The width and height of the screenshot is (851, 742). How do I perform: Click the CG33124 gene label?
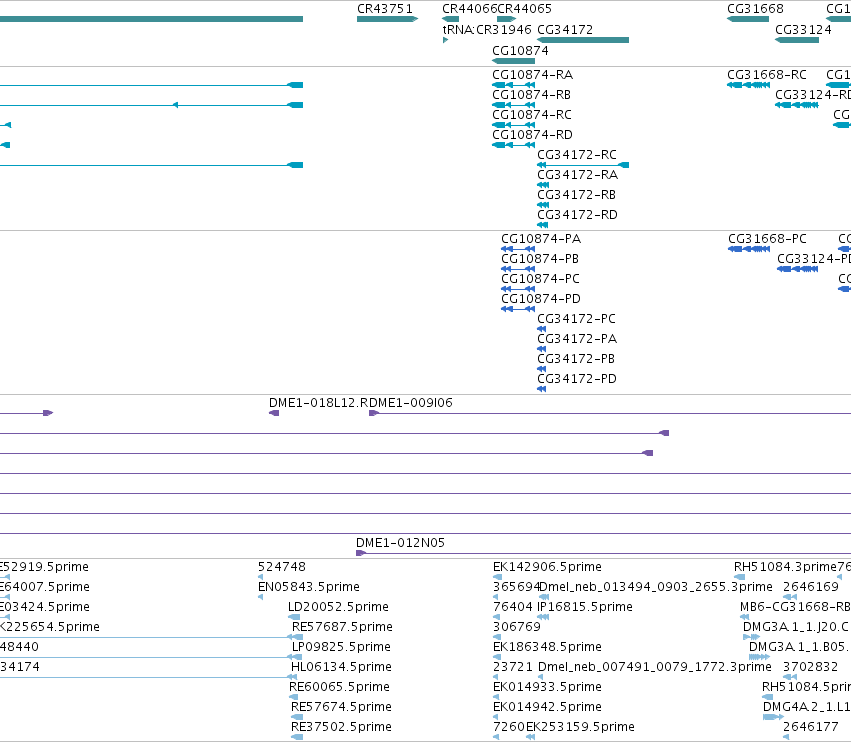[x=803, y=30]
